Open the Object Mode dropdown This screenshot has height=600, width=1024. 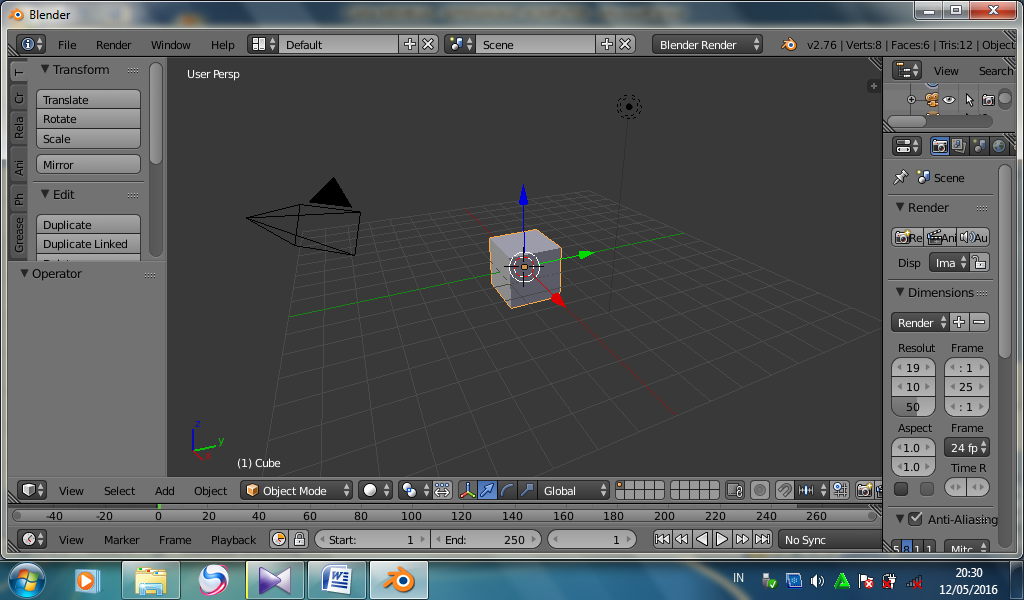tap(296, 490)
